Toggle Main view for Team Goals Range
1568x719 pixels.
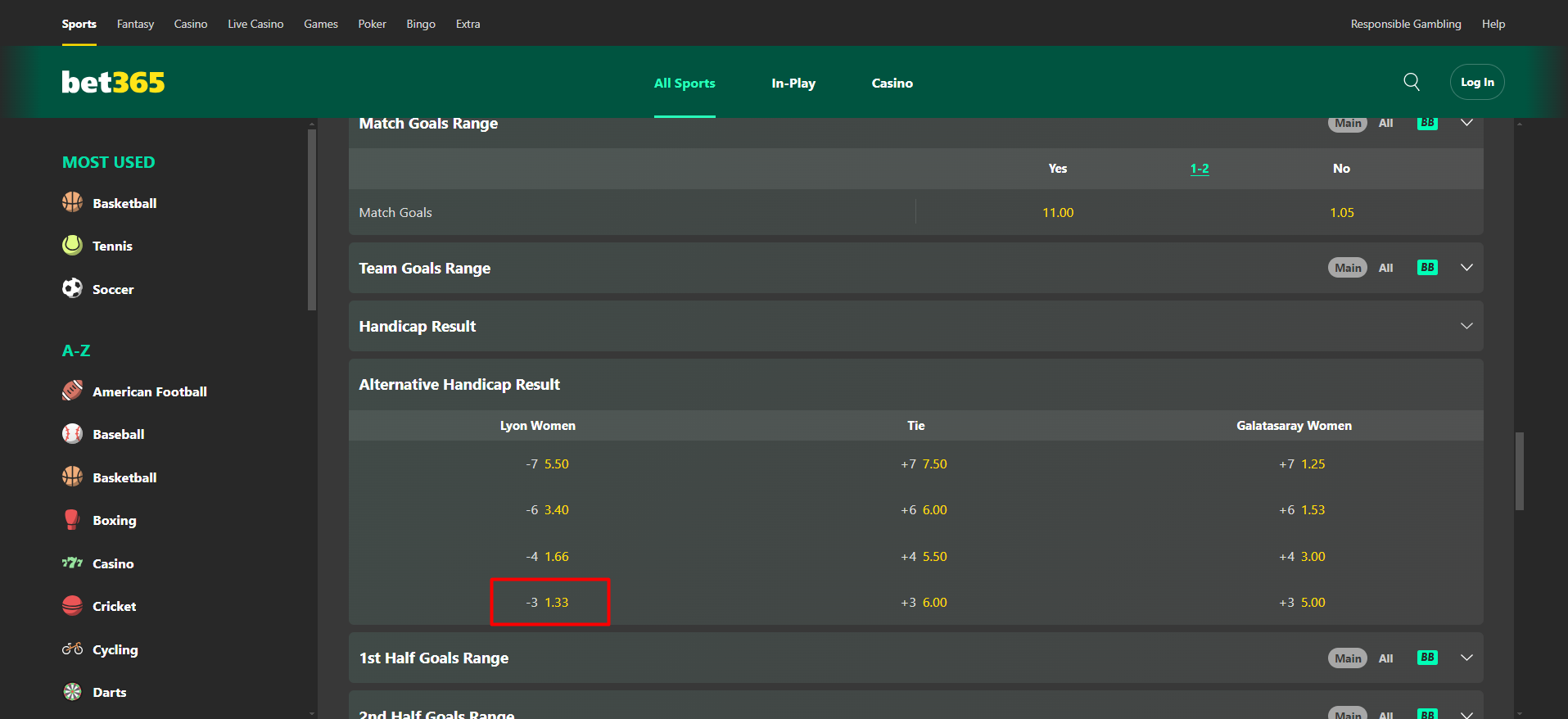click(1347, 268)
